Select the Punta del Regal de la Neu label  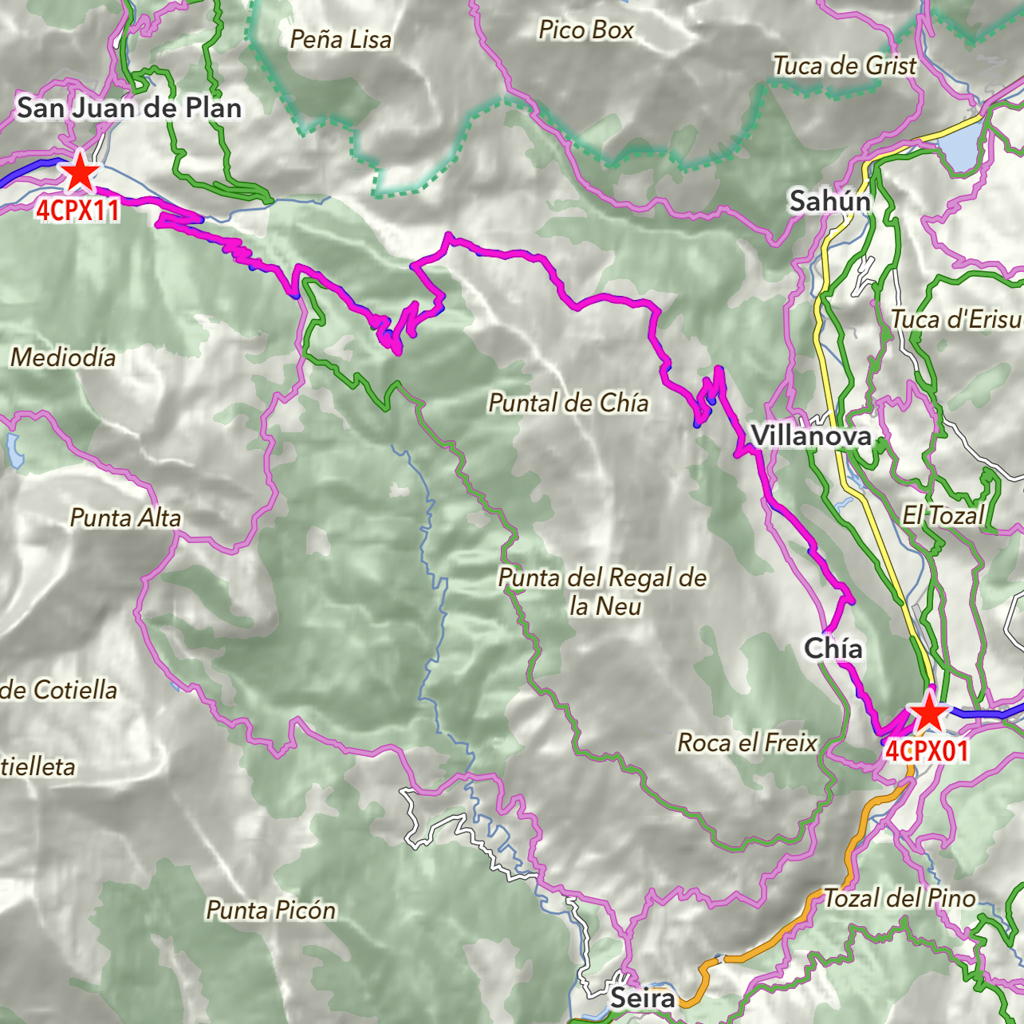[x=602, y=592]
